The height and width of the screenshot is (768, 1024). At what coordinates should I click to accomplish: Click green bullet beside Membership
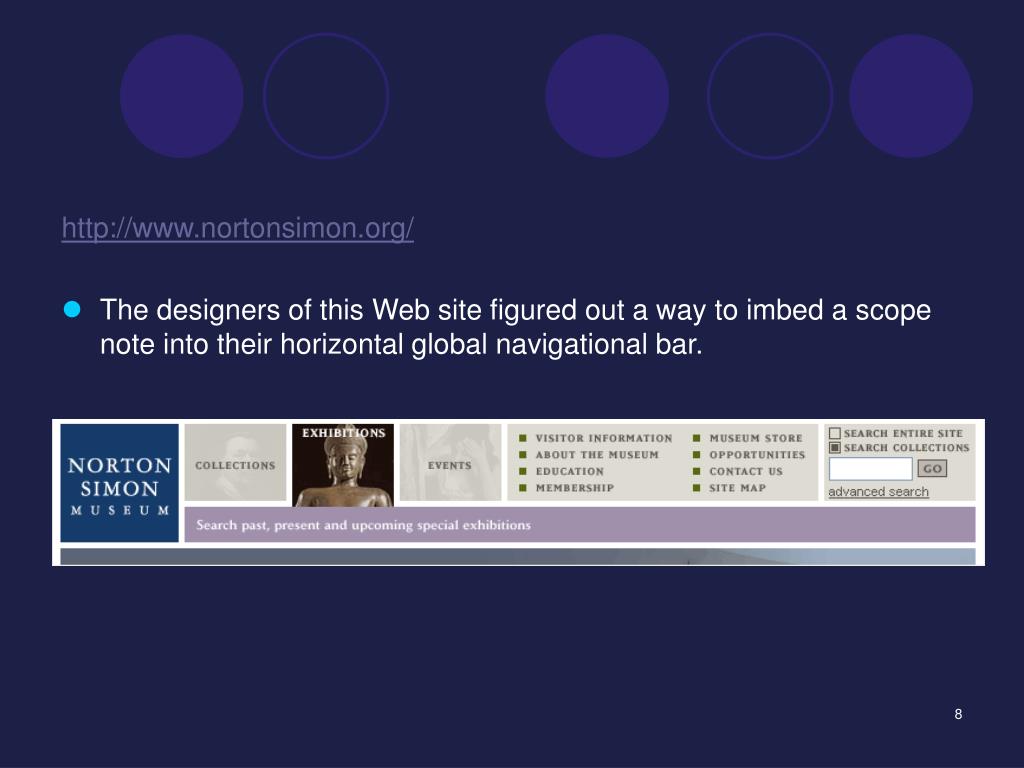[522, 488]
